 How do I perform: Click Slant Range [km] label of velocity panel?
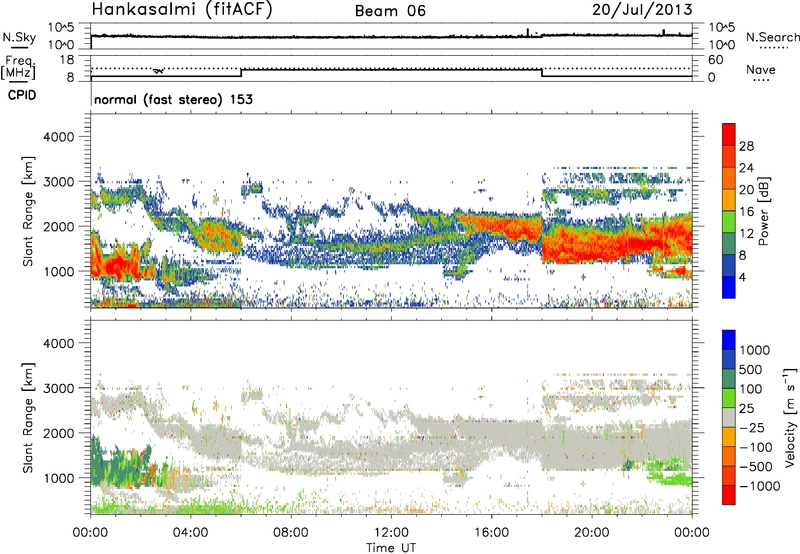[28, 417]
